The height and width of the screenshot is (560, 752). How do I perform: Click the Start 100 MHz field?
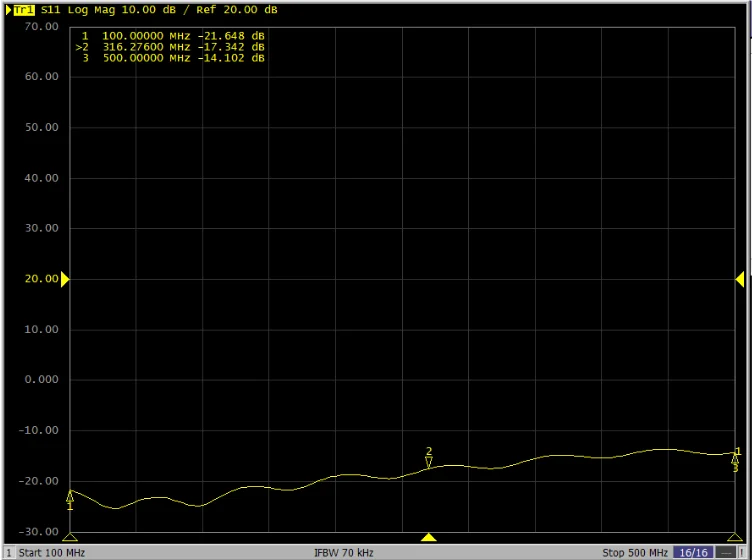(x=52, y=553)
